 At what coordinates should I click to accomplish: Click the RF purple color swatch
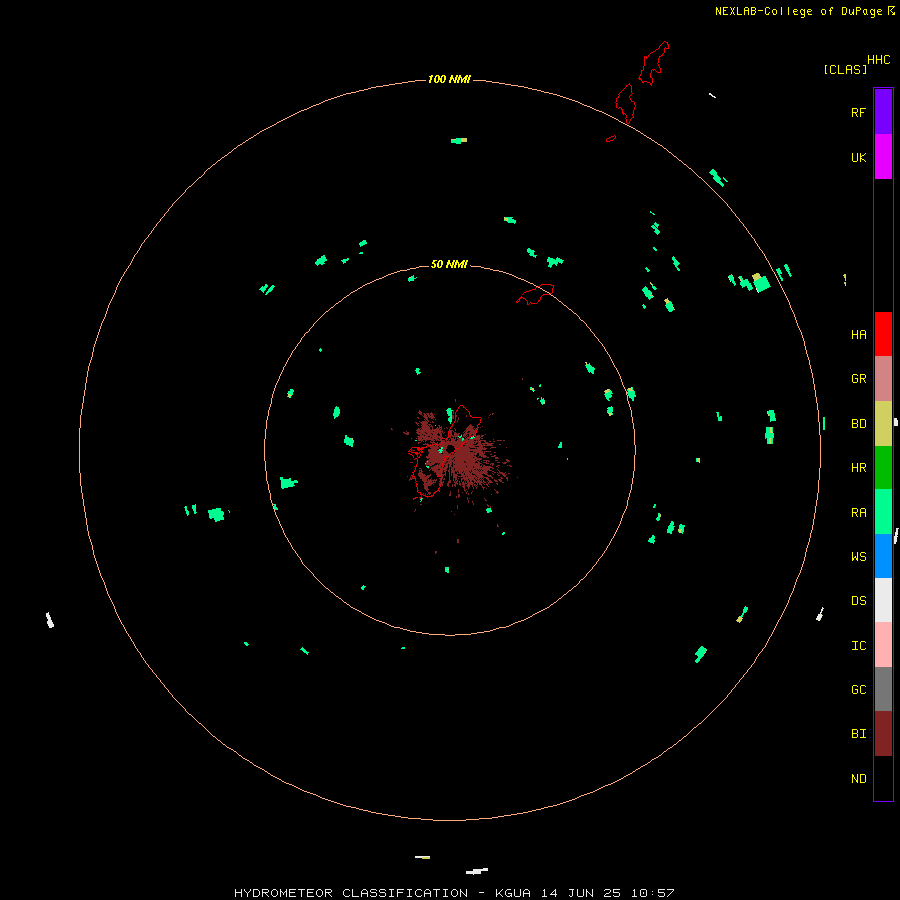(883, 112)
